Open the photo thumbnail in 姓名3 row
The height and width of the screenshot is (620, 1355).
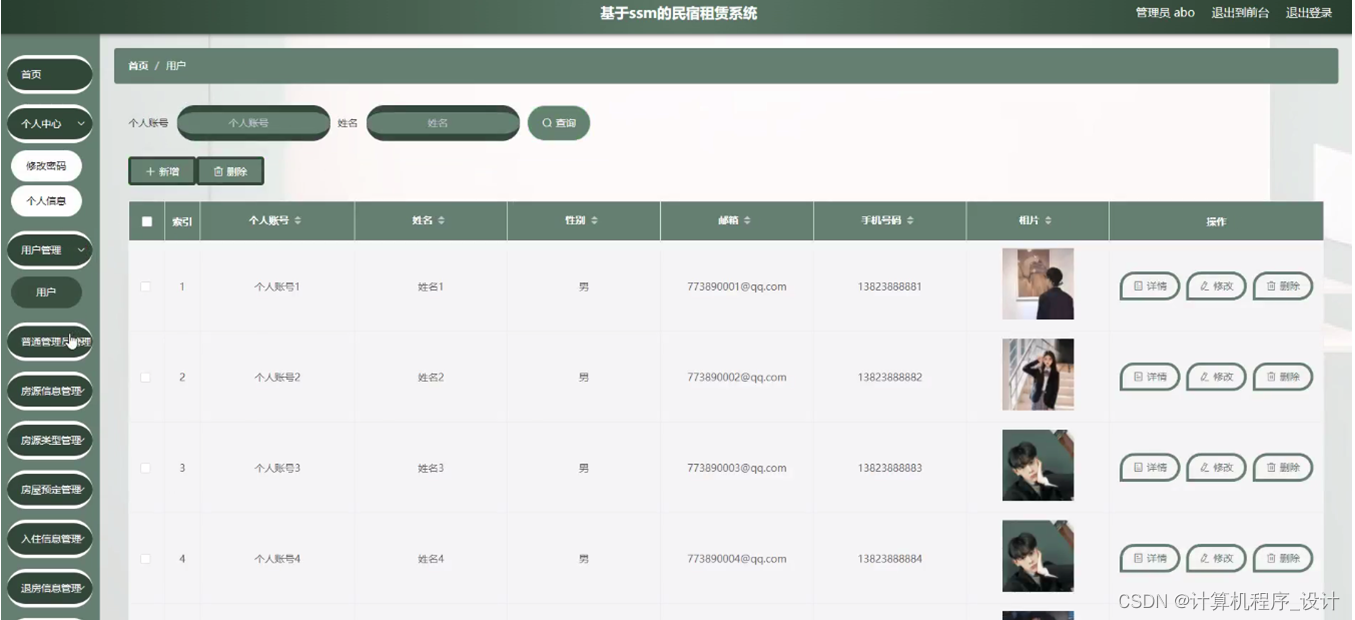pyautogui.click(x=1038, y=466)
